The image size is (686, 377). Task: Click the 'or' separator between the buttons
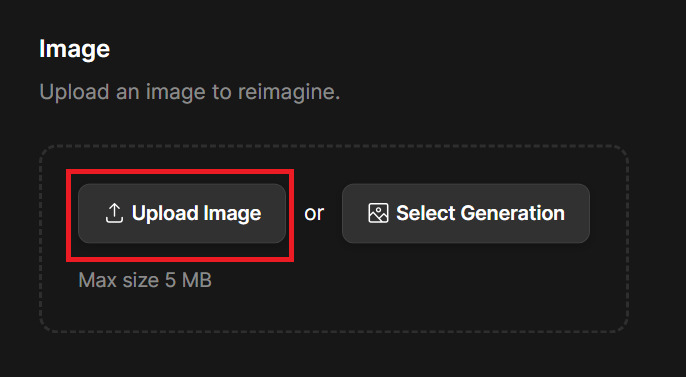[314, 213]
